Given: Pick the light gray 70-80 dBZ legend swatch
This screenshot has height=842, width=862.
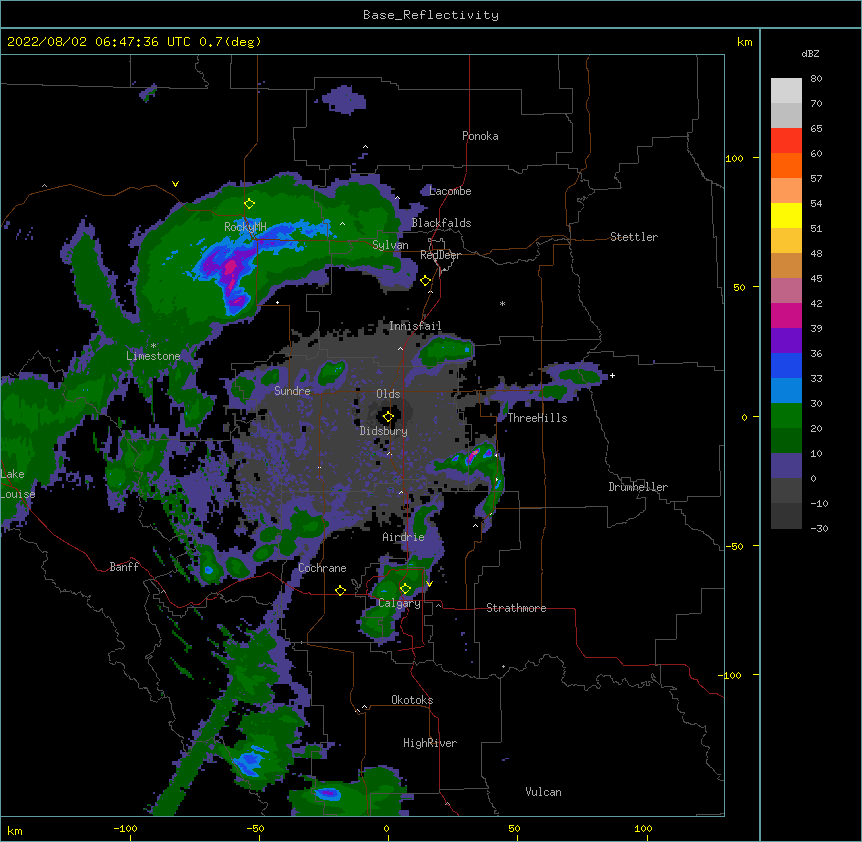Looking at the screenshot, I should (x=786, y=91).
